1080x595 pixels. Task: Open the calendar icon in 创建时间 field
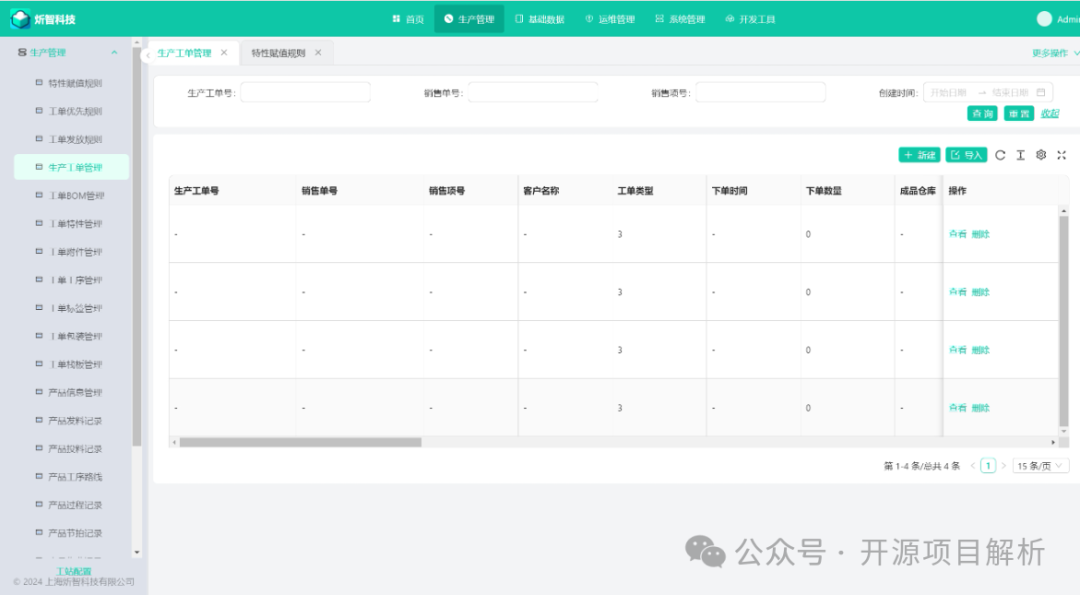[x=1041, y=93]
